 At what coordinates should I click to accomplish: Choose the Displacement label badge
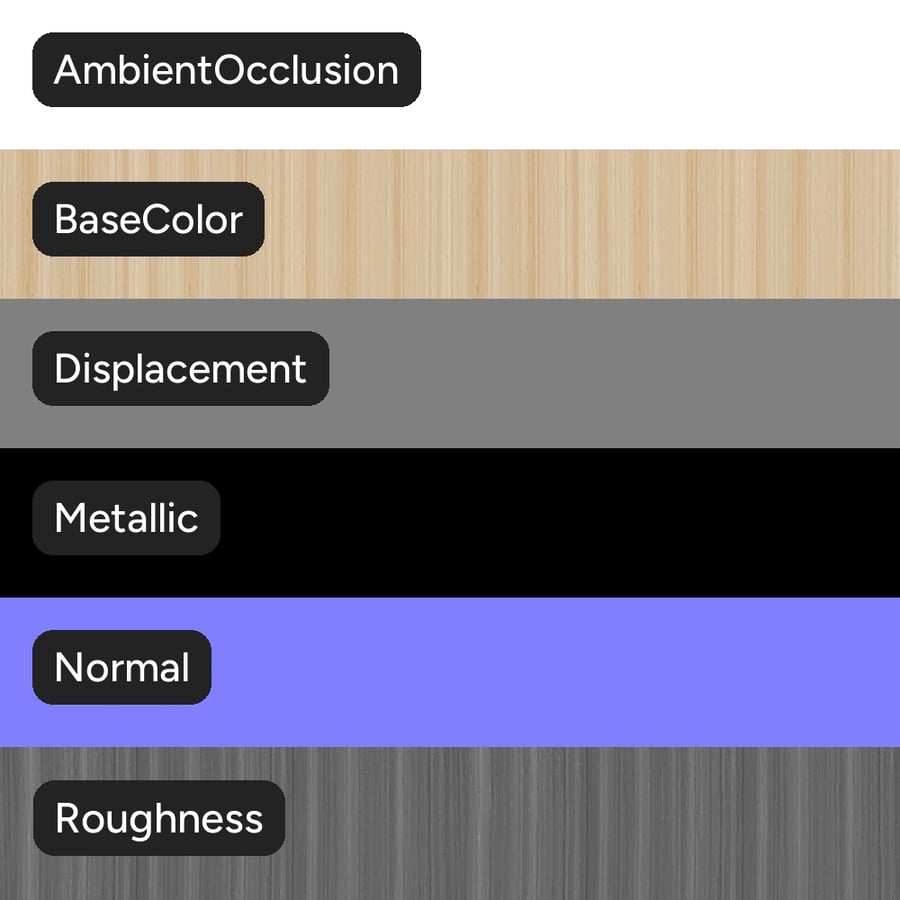click(x=180, y=368)
